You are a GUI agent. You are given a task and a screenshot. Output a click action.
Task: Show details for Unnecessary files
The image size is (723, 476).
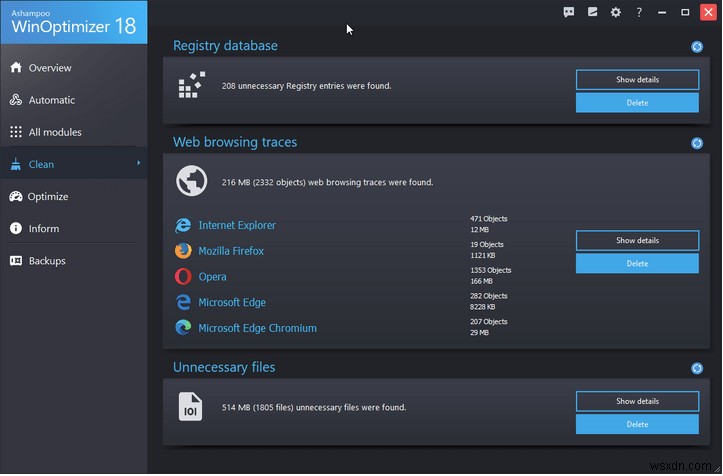637,402
